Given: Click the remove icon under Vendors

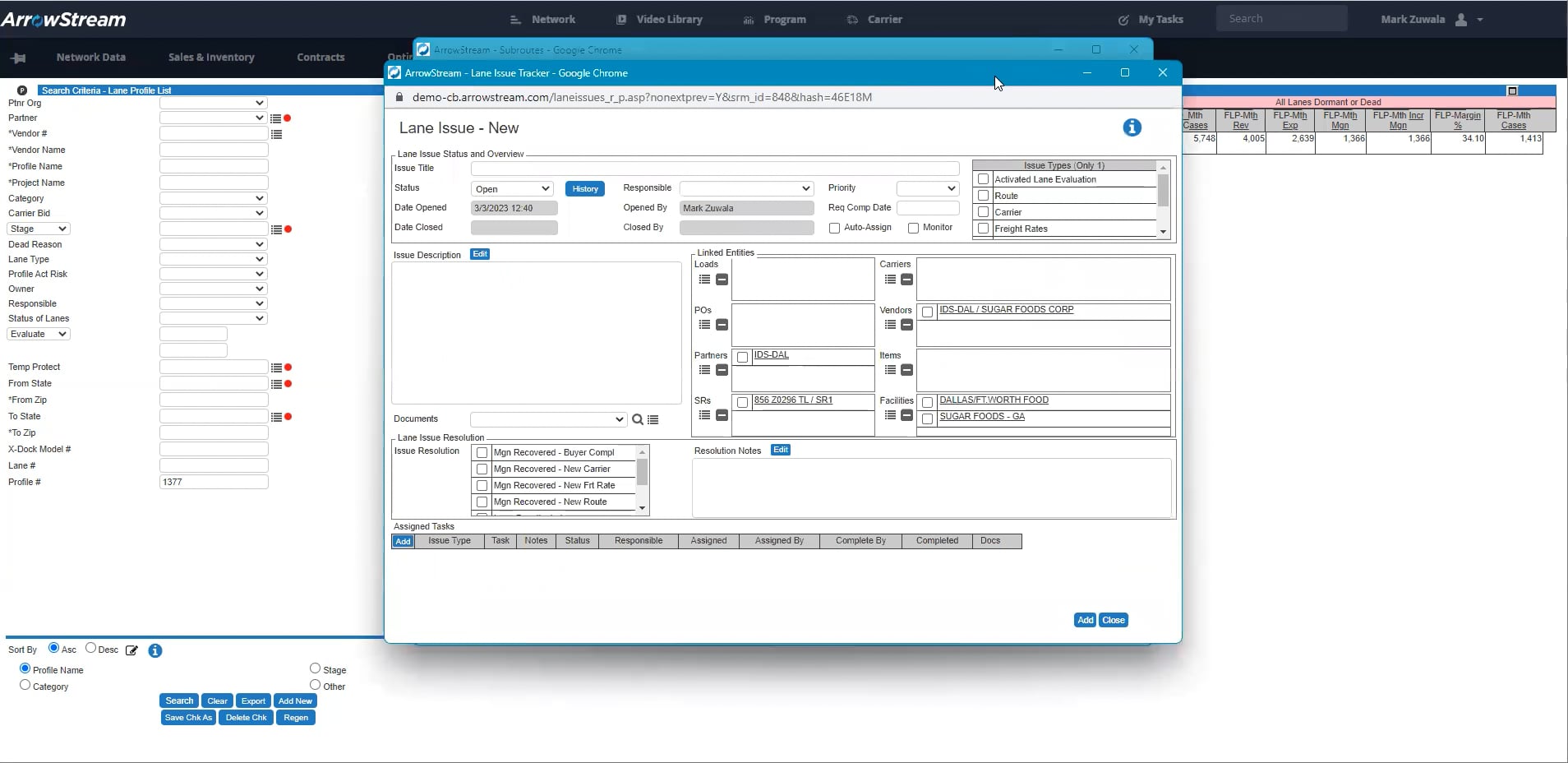Looking at the screenshot, I should coord(906,325).
